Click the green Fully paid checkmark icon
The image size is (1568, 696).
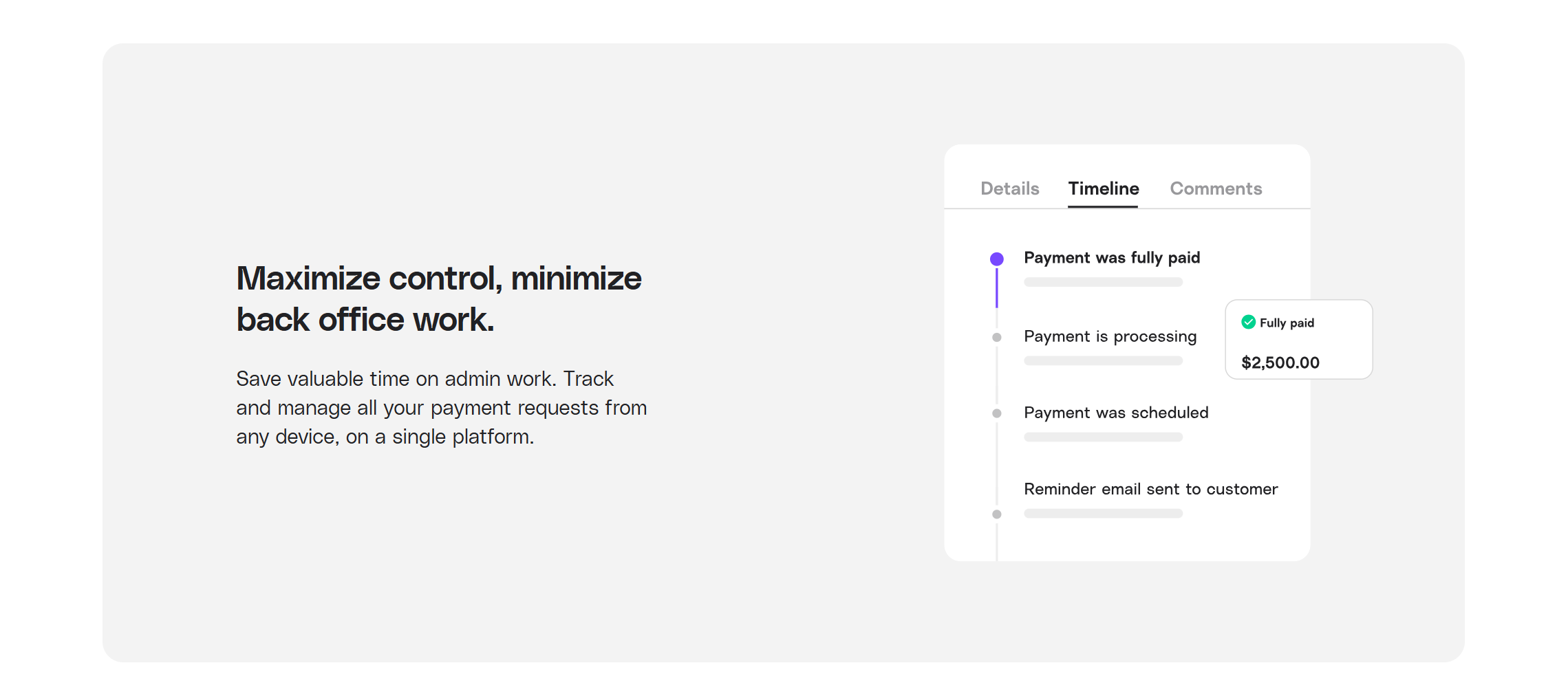1248,322
